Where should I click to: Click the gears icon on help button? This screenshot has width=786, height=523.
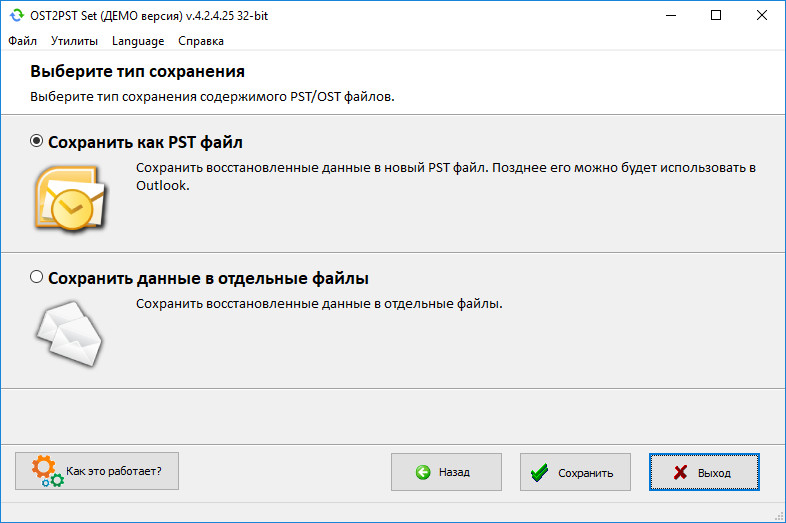(x=48, y=471)
